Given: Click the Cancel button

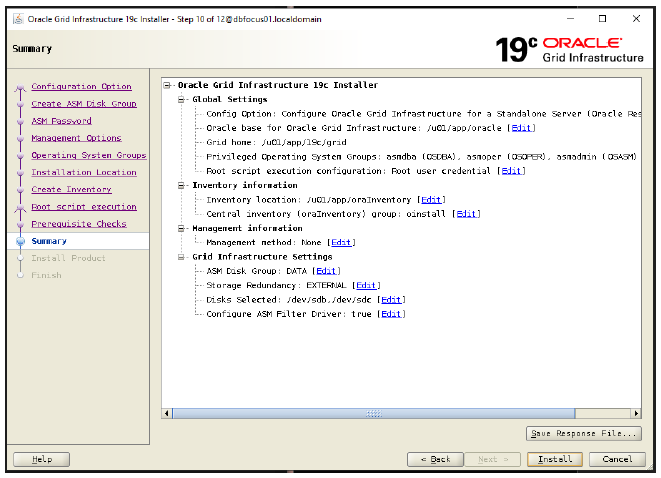Looking at the screenshot, I should tap(617, 459).
